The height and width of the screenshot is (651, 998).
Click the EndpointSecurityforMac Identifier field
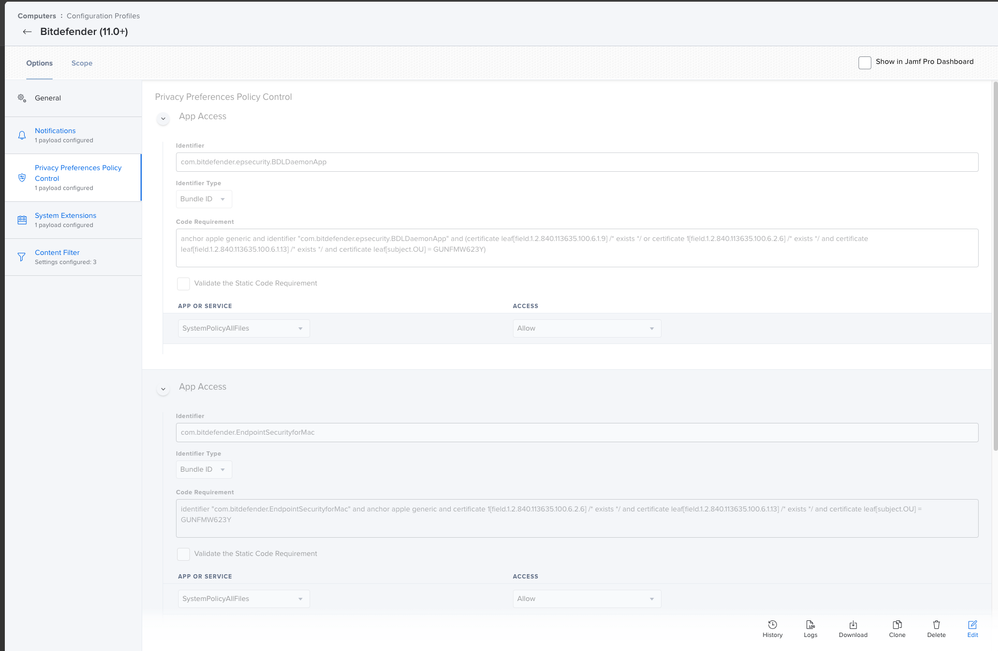[x=577, y=432]
